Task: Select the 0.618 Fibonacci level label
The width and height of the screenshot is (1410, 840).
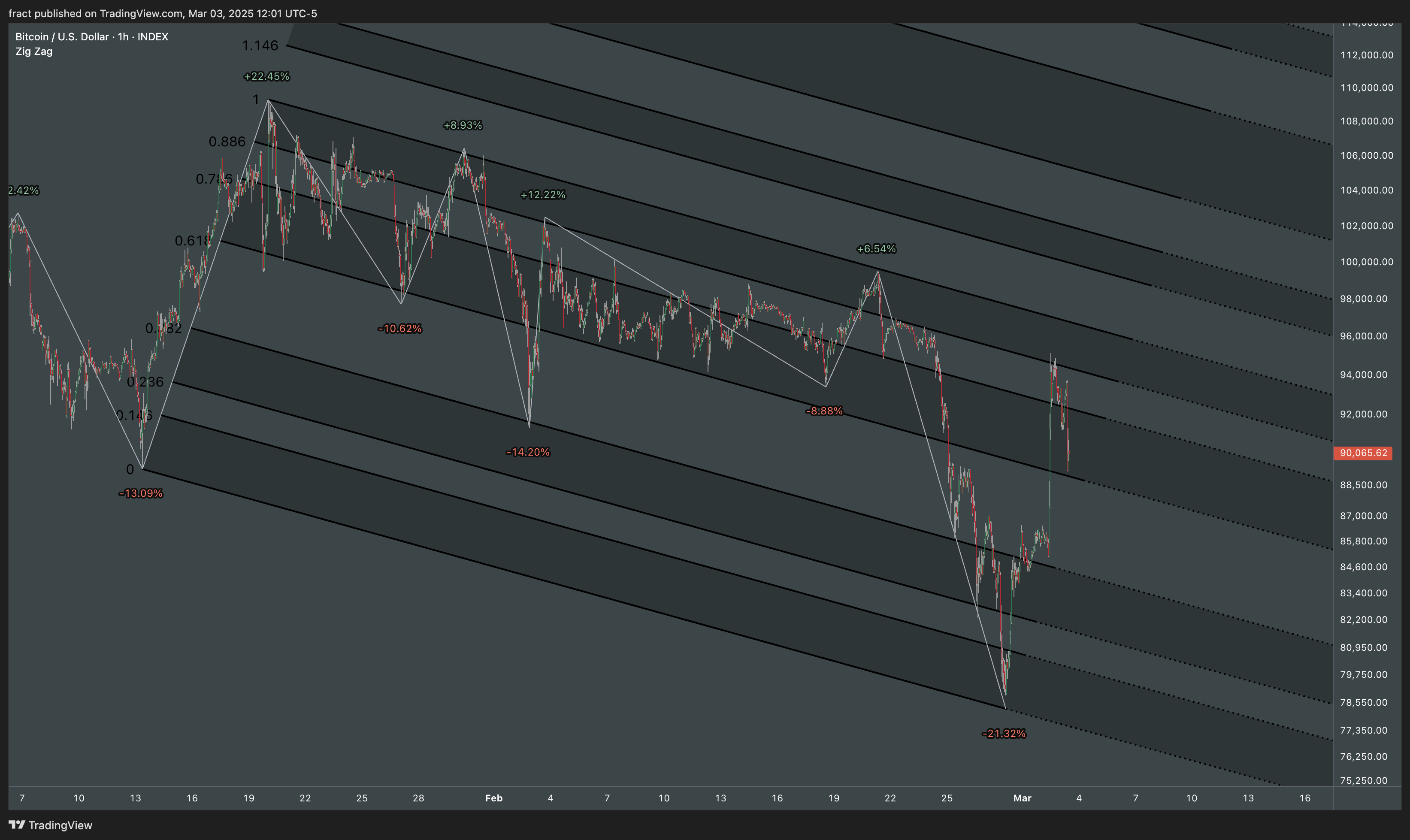Action: (x=193, y=241)
